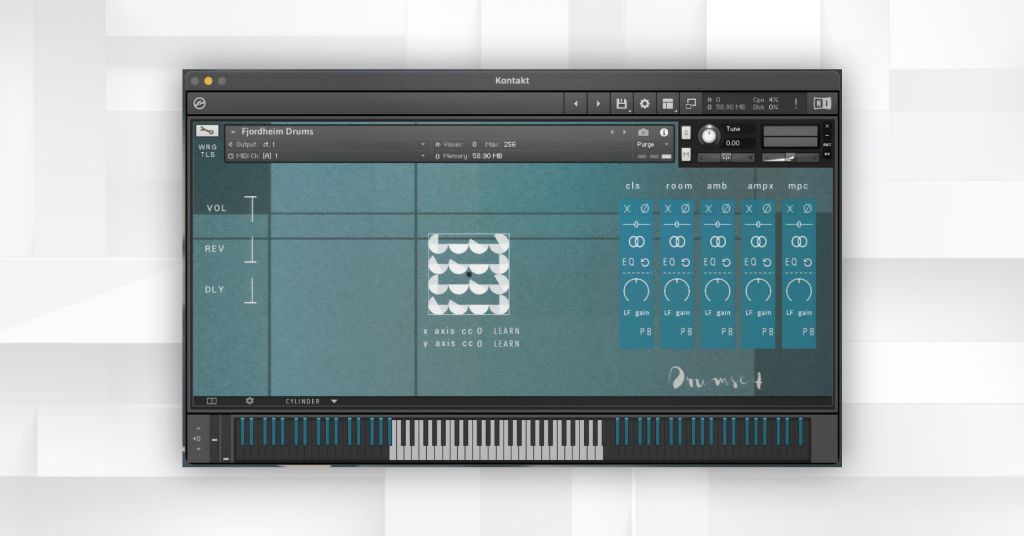Screen dimensions: 1024x536
Task: Reset EQ on mpc channel
Action: (808, 262)
